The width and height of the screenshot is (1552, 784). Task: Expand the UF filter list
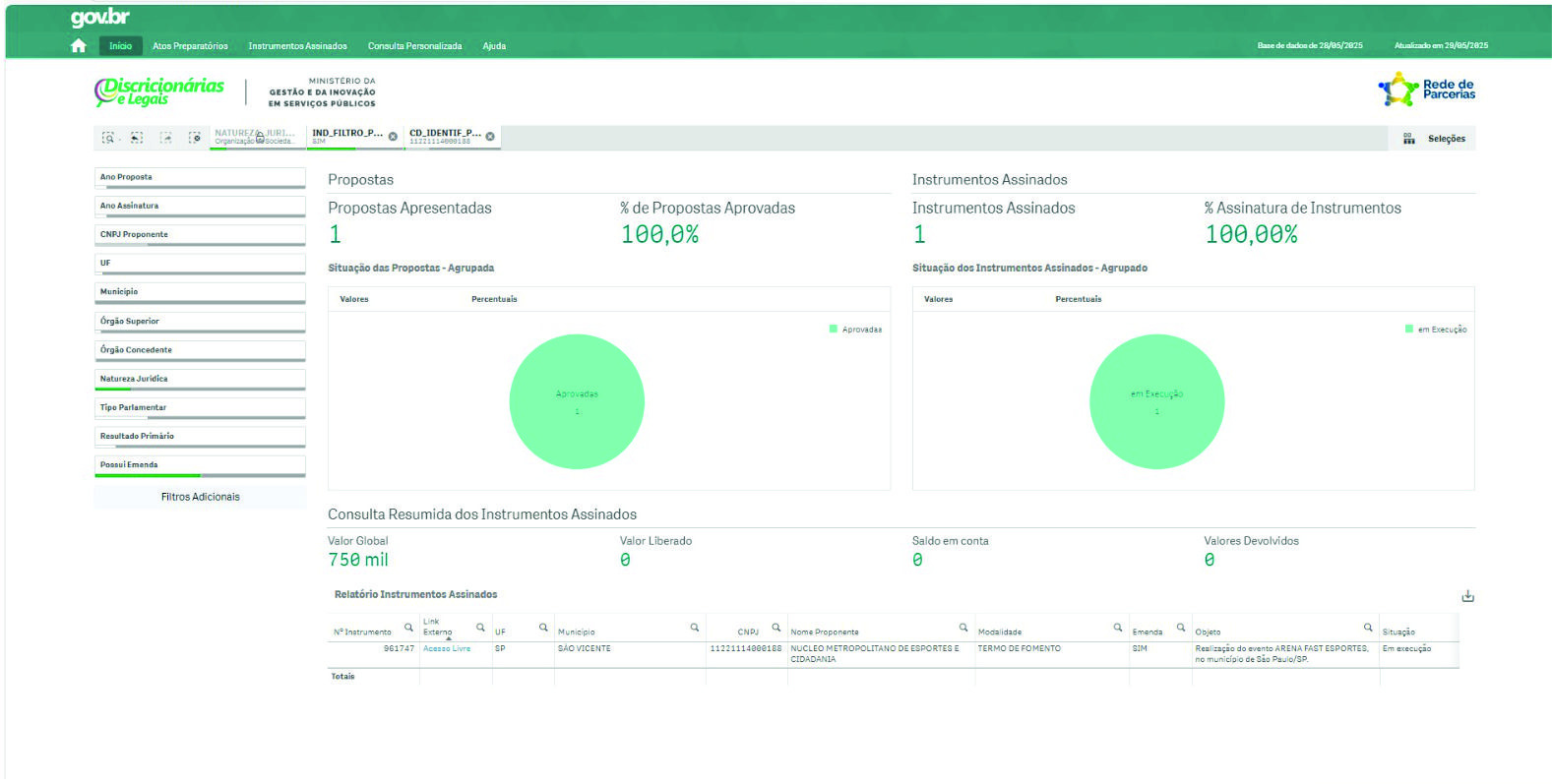(x=200, y=264)
